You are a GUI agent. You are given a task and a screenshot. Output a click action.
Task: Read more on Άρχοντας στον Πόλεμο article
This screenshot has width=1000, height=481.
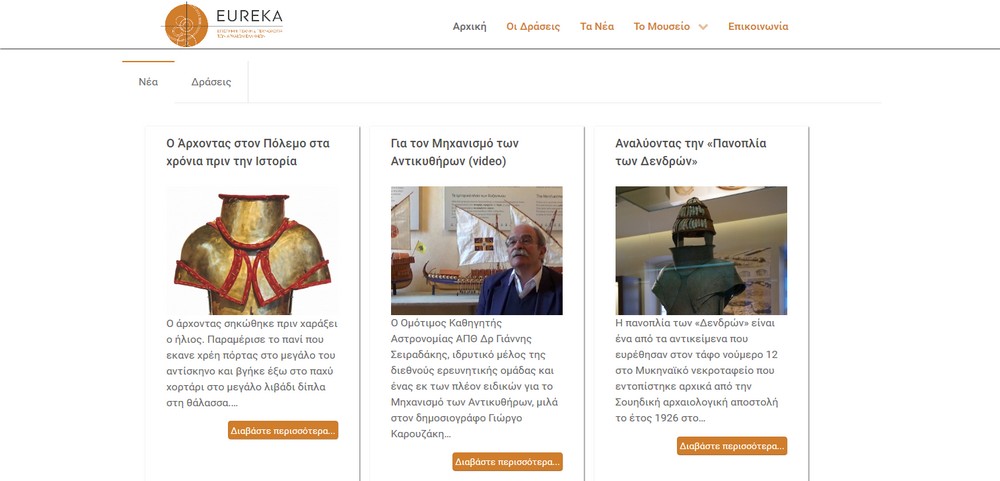click(283, 430)
